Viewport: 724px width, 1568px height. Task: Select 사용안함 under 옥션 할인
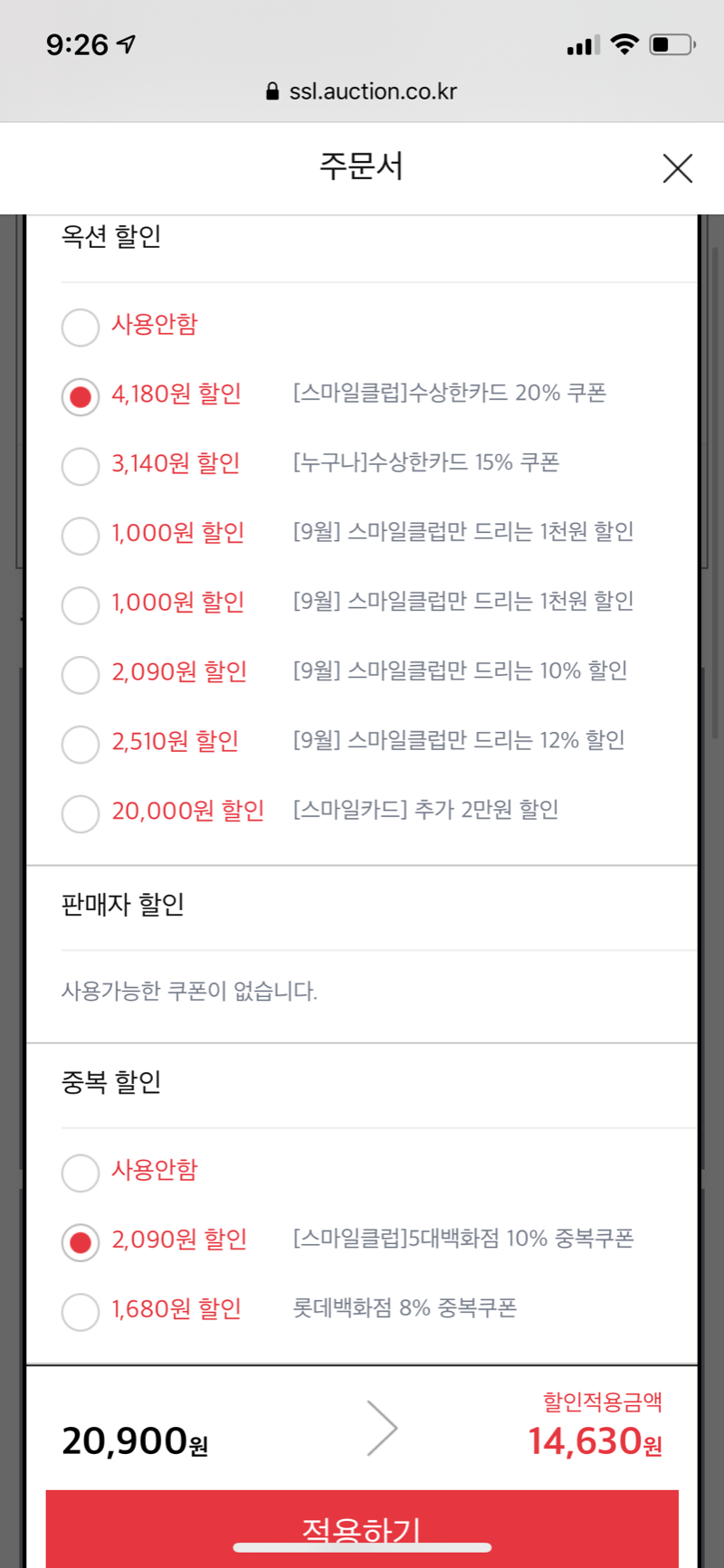coord(81,327)
